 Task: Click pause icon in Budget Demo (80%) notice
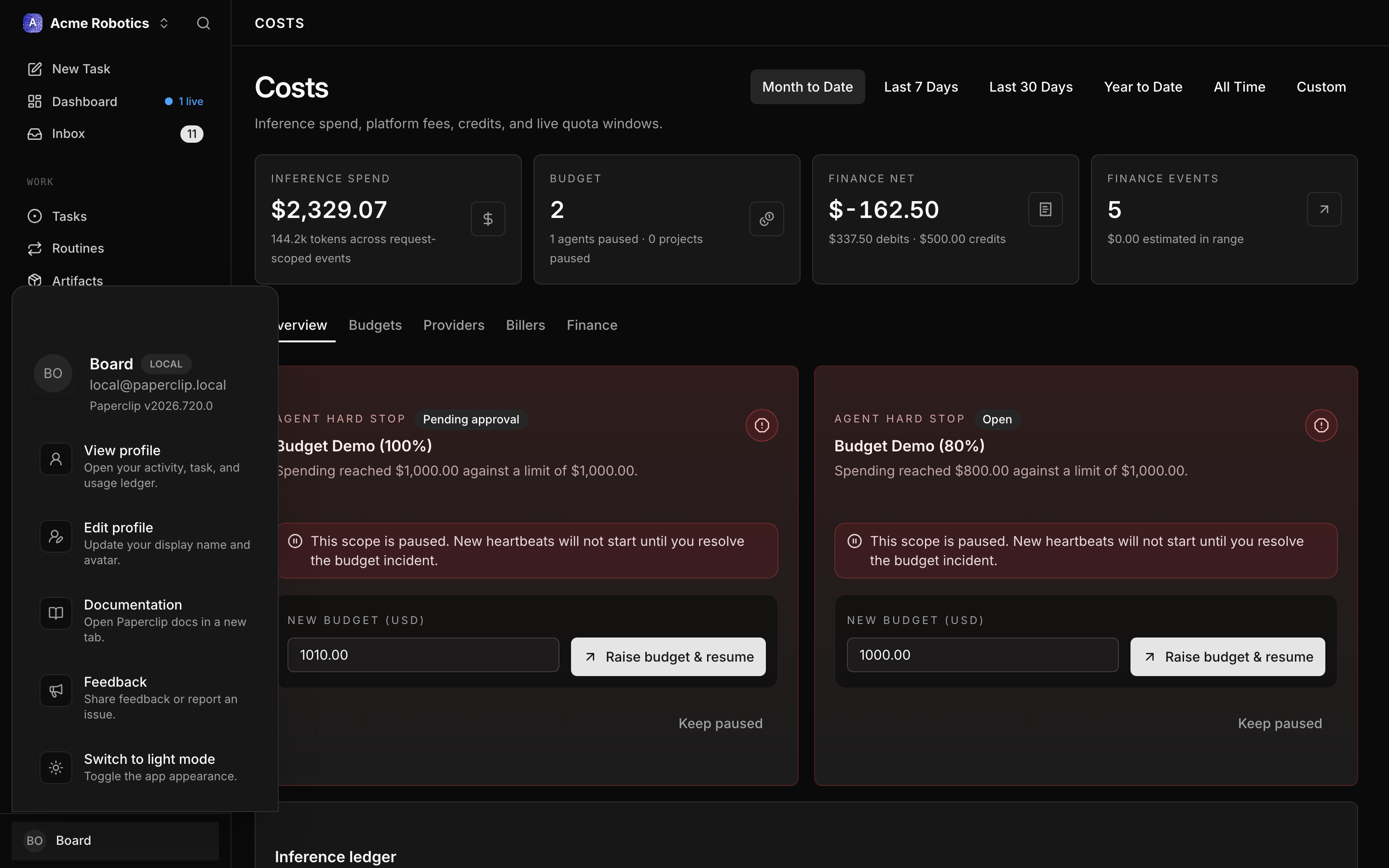tap(855, 542)
